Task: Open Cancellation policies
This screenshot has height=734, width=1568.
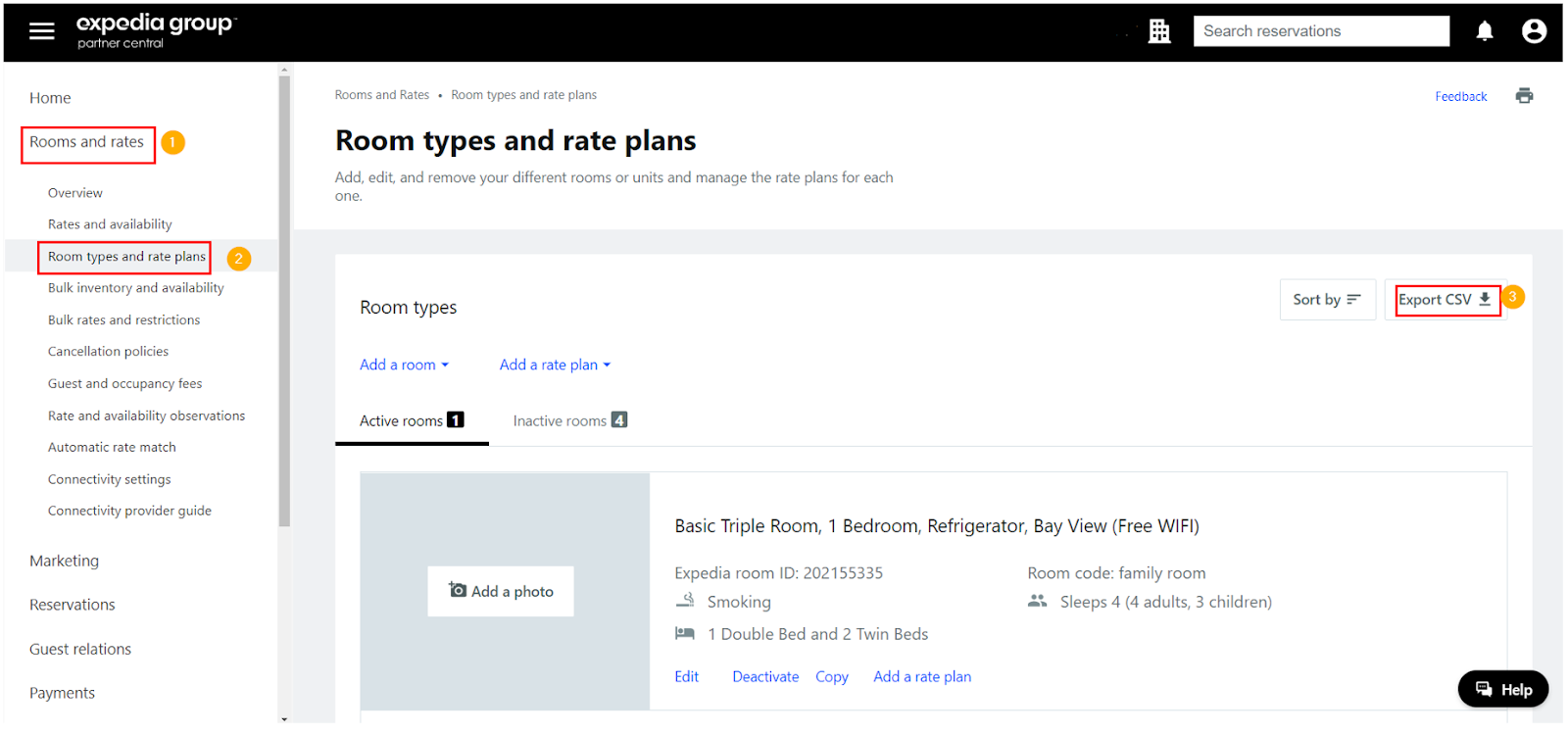Action: click(108, 352)
